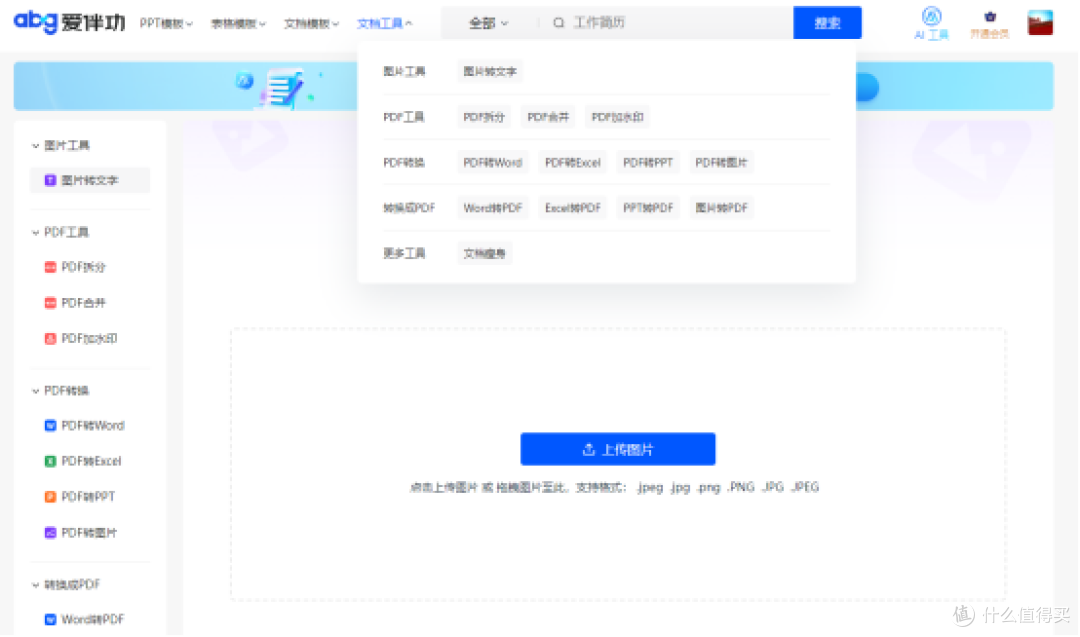Choose PDF转Word in the dropdown menu
This screenshot has height=637, width=1080.
point(492,163)
